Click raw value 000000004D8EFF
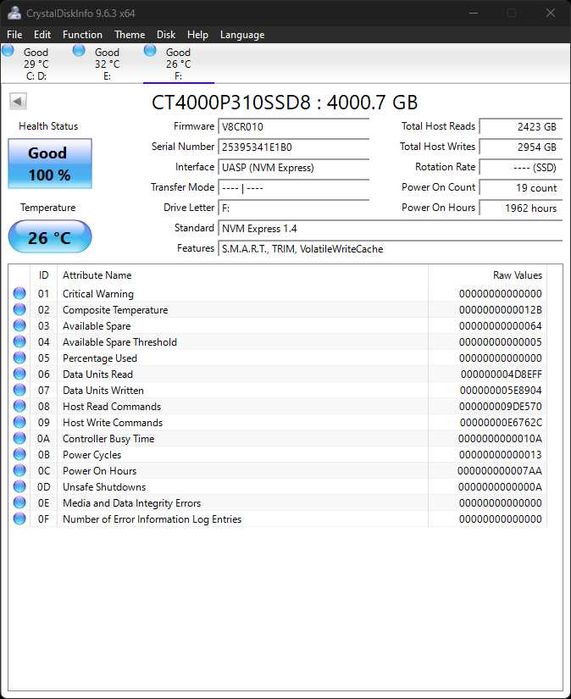The height and width of the screenshot is (699, 571). (x=501, y=374)
